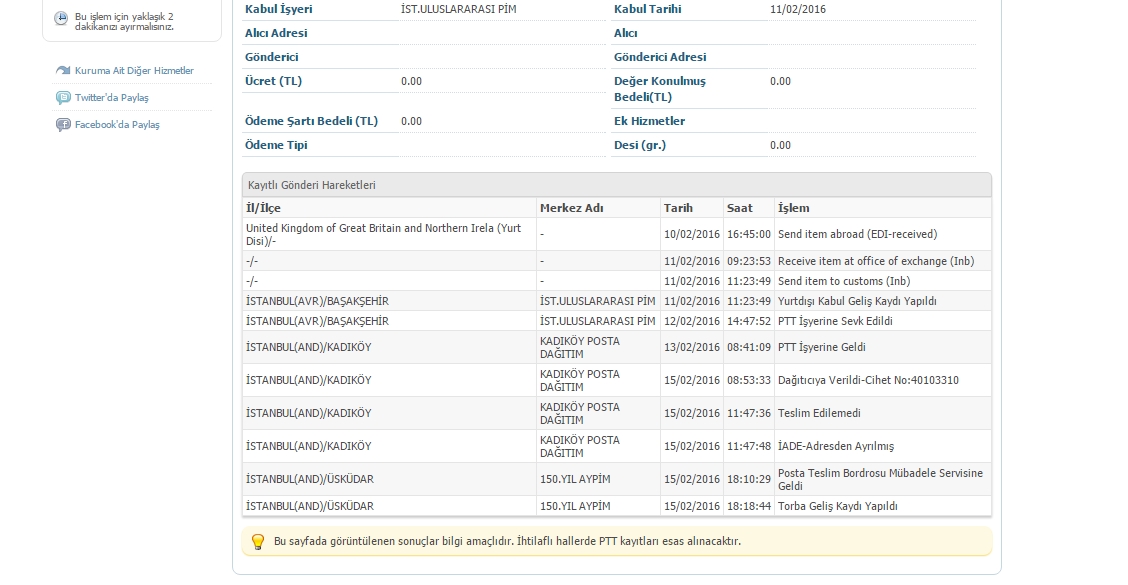Image resolution: width=1128 pixels, height=585 pixels.
Task: Select 'PTT İşyerine Sevk Edildi' entry
Action: 835,321
